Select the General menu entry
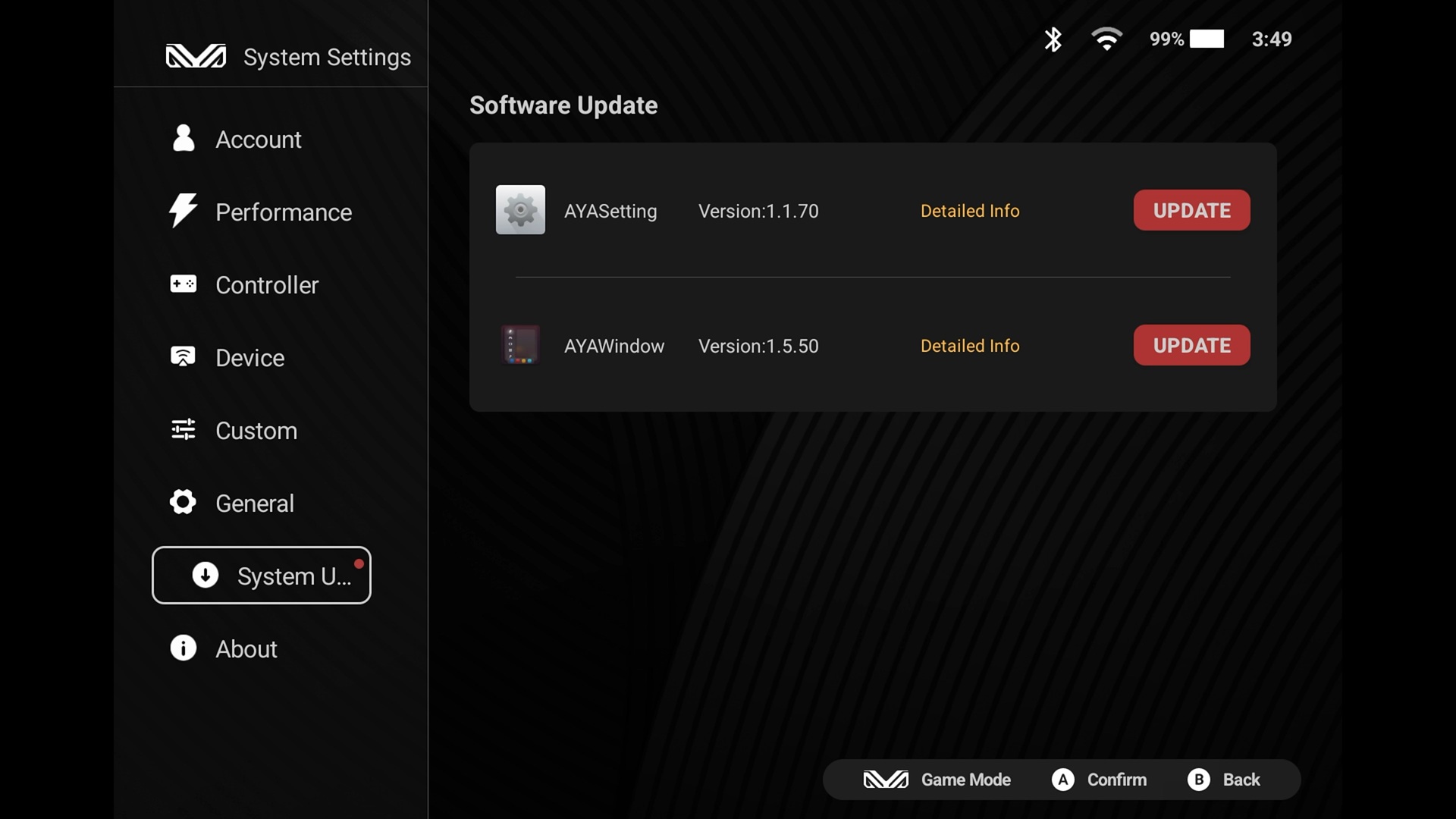 point(254,504)
